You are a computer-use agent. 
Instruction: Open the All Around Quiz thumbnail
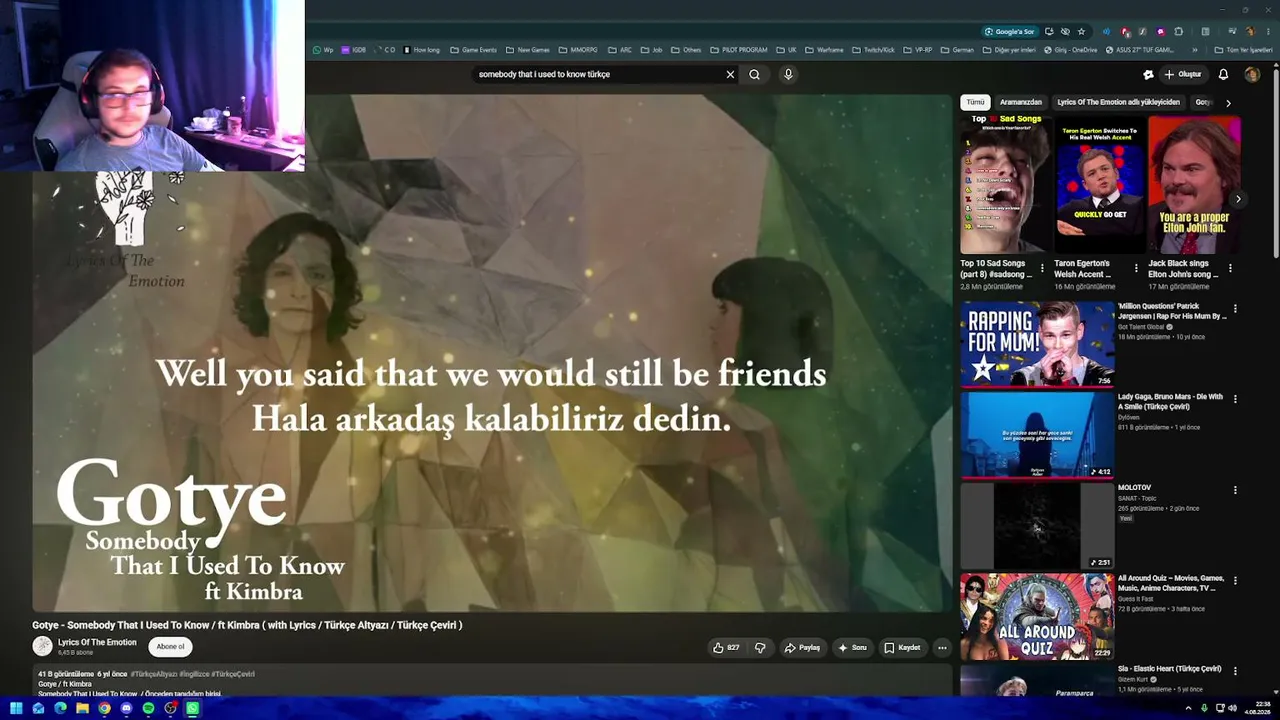point(1037,616)
